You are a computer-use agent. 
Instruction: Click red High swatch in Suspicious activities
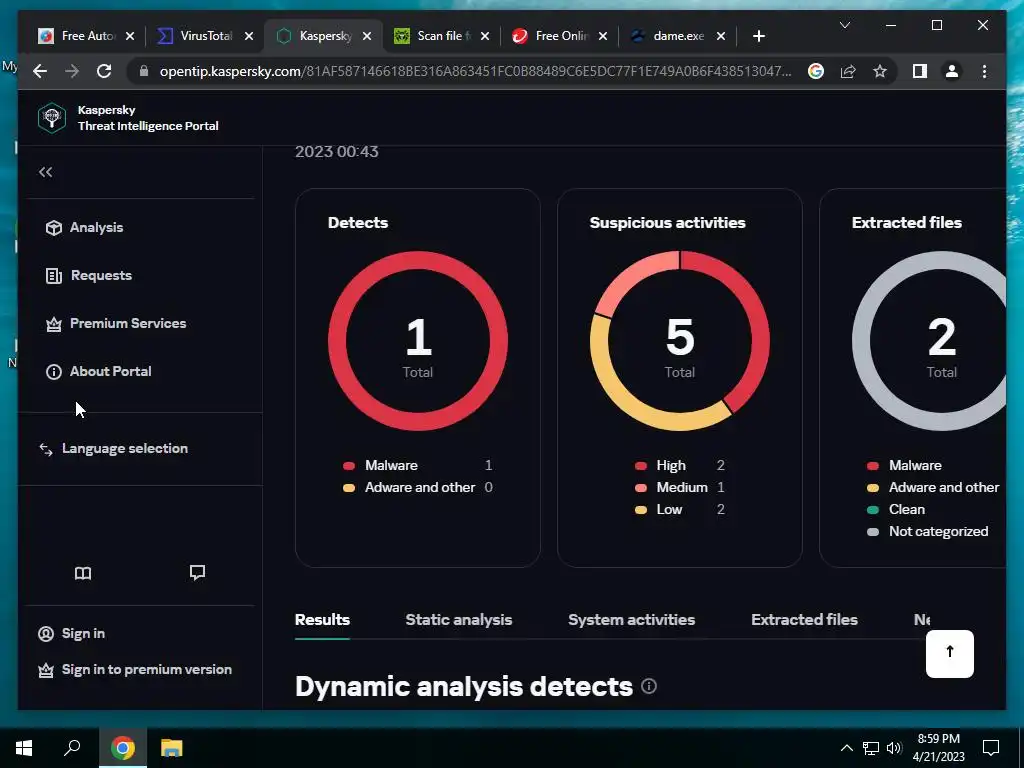pyautogui.click(x=641, y=466)
